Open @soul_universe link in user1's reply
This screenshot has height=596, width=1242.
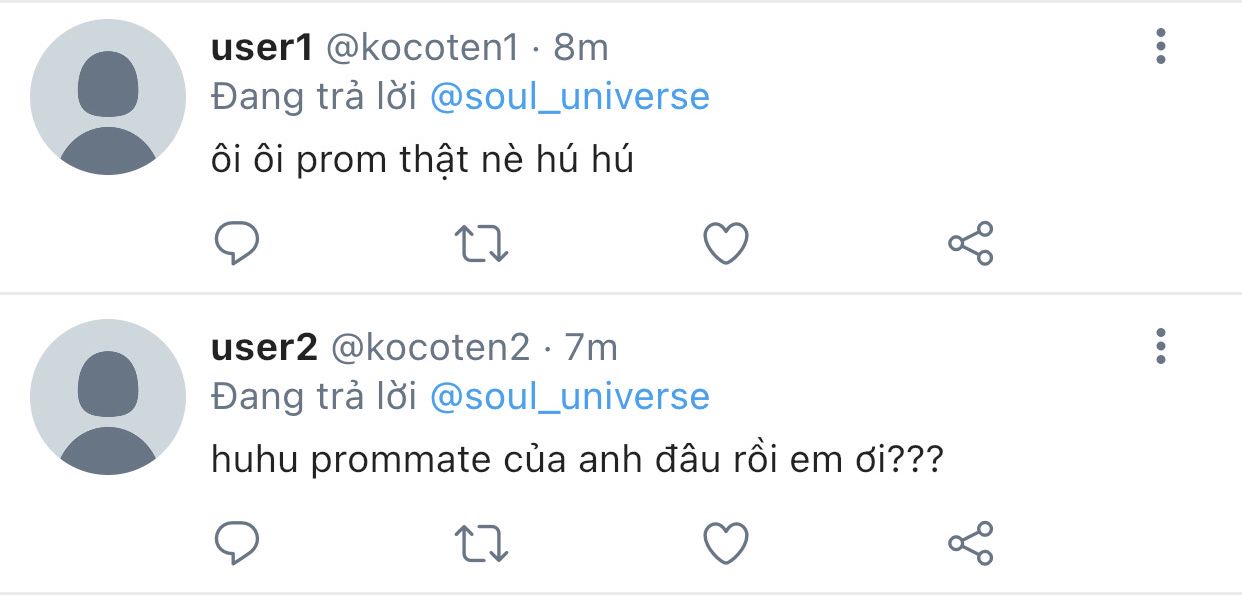pyautogui.click(x=569, y=97)
